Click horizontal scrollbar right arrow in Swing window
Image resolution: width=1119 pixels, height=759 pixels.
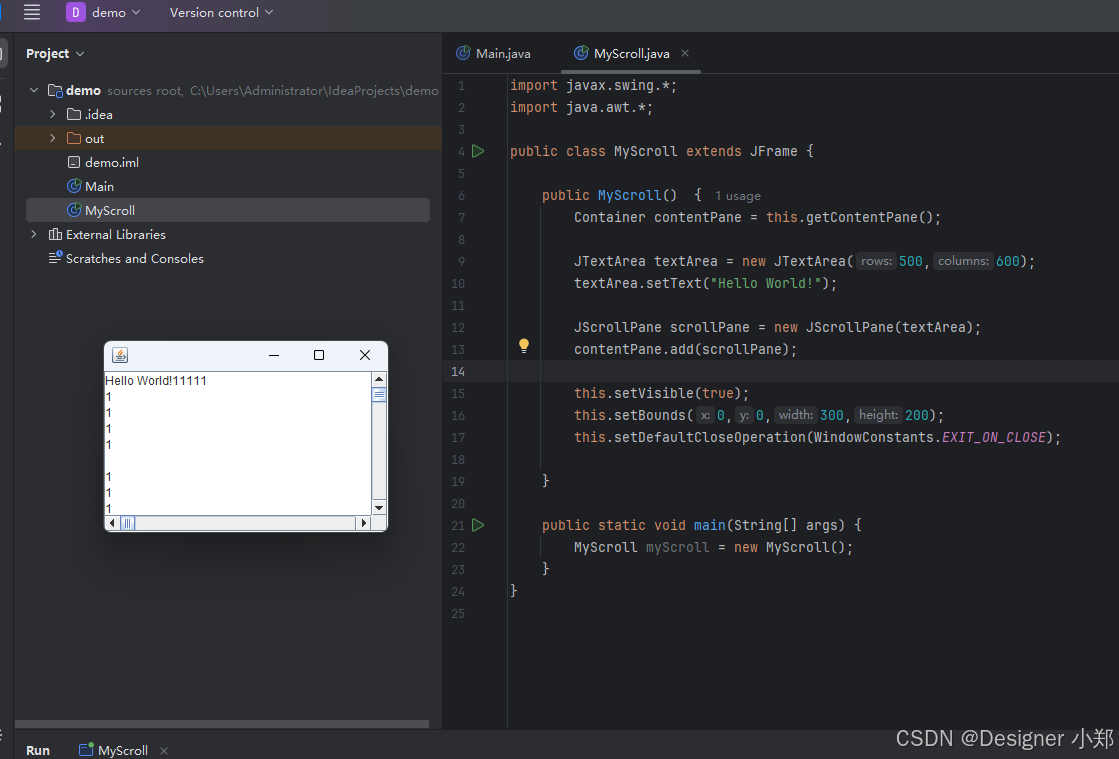[364, 523]
